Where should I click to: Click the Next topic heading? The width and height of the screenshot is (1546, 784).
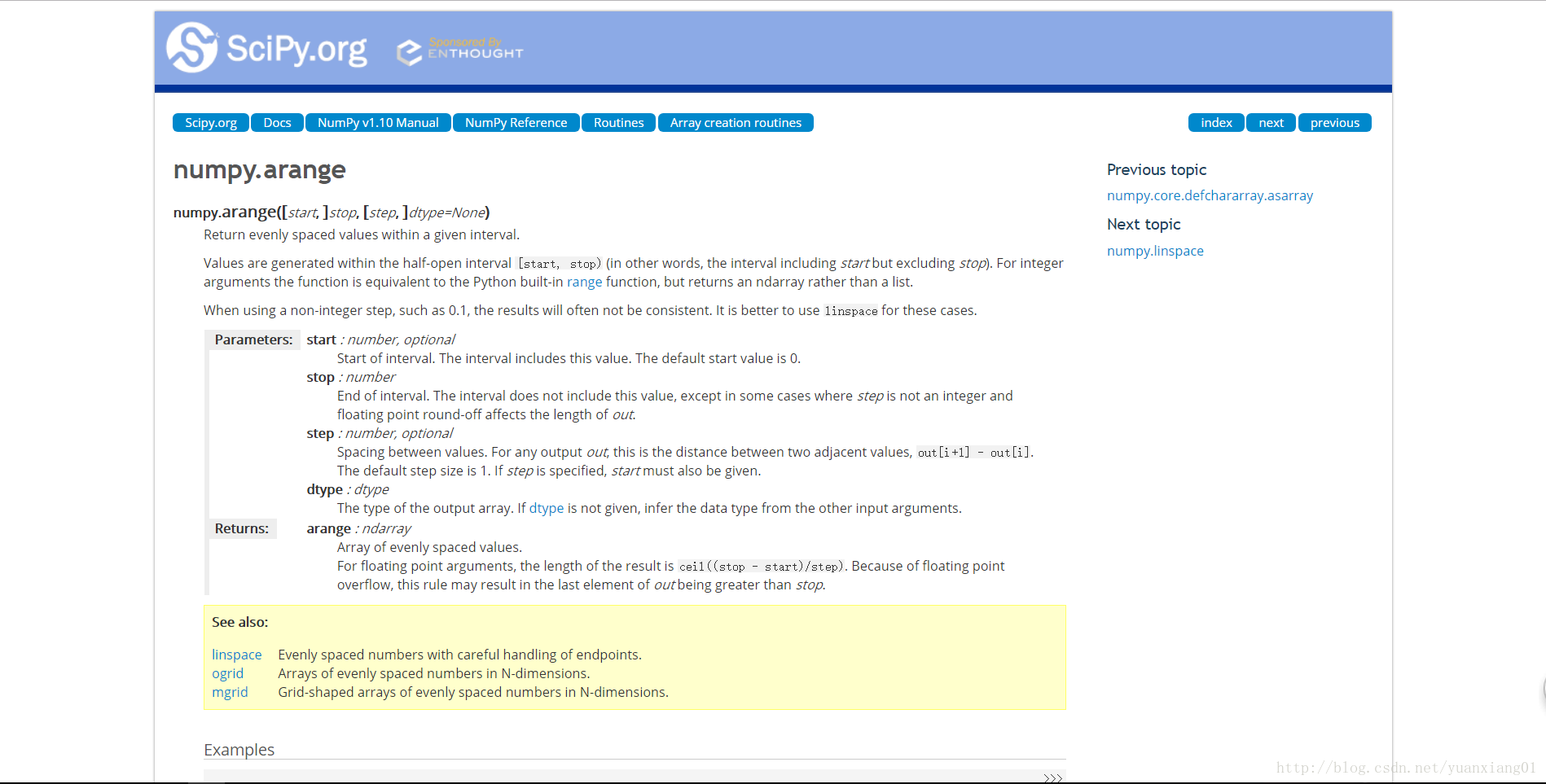1143,224
